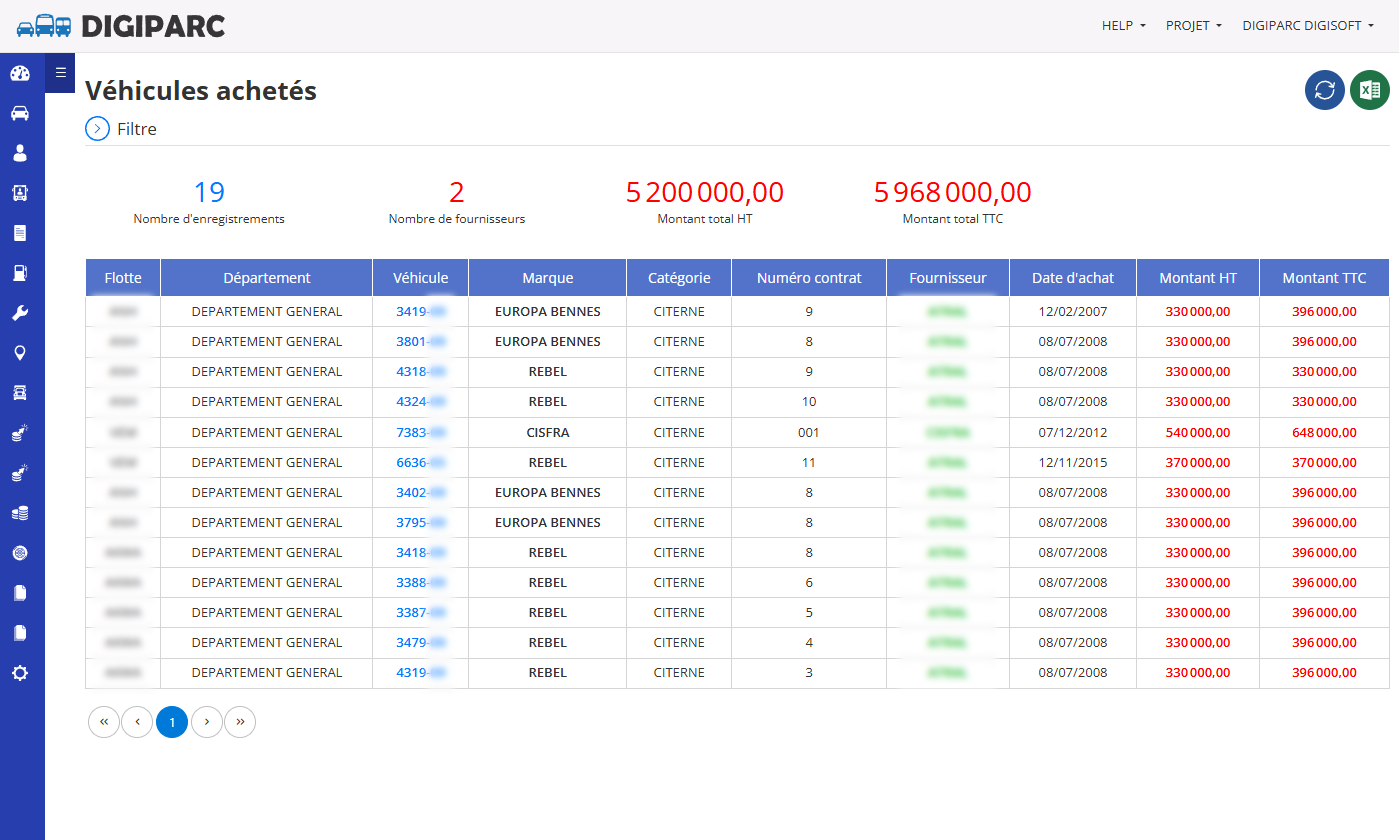Open the settings gear icon in sidebar

click(20, 673)
